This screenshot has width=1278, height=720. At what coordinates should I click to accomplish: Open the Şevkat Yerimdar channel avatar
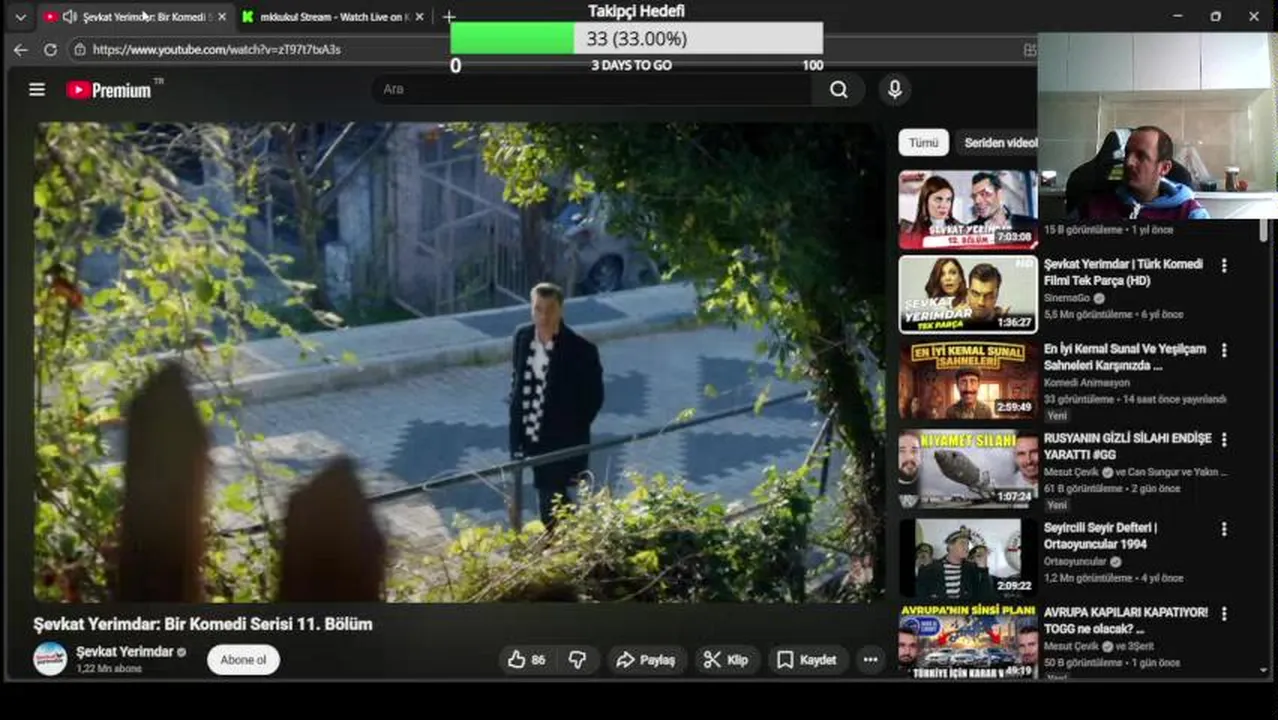(50, 659)
